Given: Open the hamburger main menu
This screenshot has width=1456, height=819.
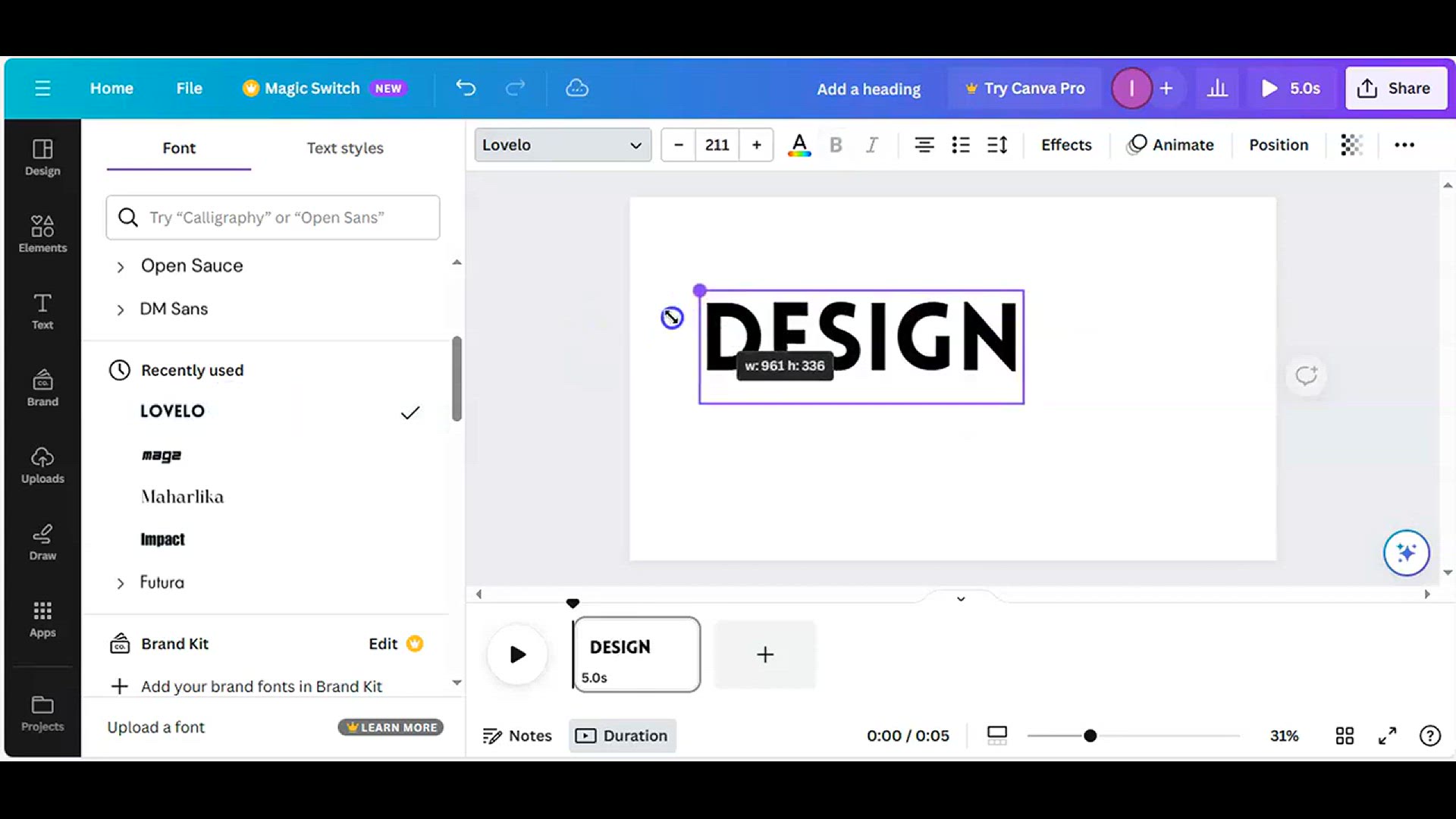Looking at the screenshot, I should coord(42,88).
